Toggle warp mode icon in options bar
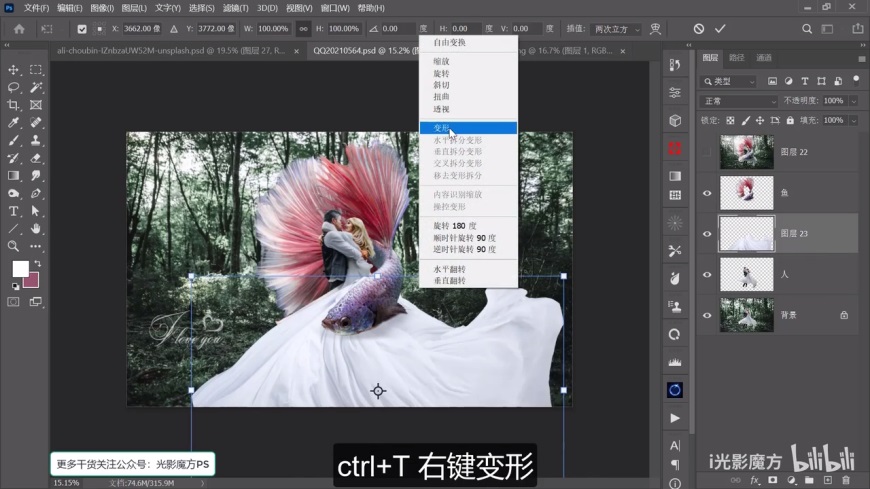The width and height of the screenshot is (870, 489). tap(655, 29)
